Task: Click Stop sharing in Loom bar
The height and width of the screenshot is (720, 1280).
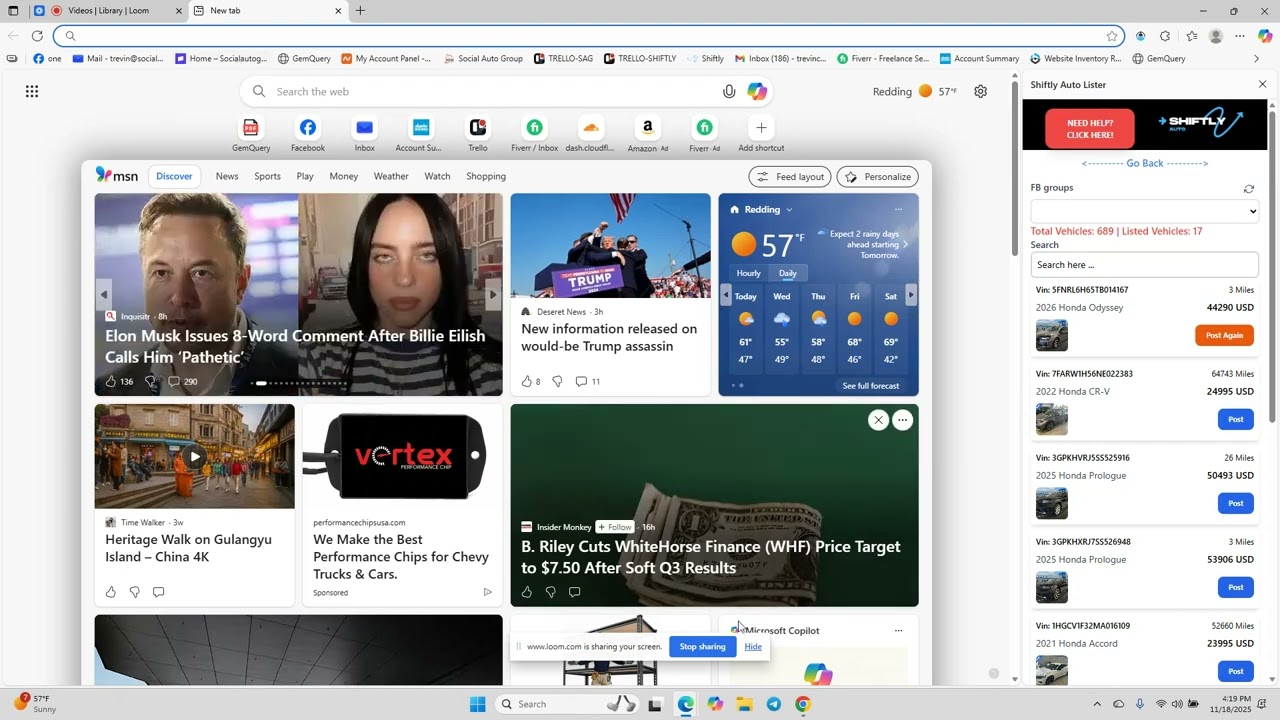Action: pos(703,646)
